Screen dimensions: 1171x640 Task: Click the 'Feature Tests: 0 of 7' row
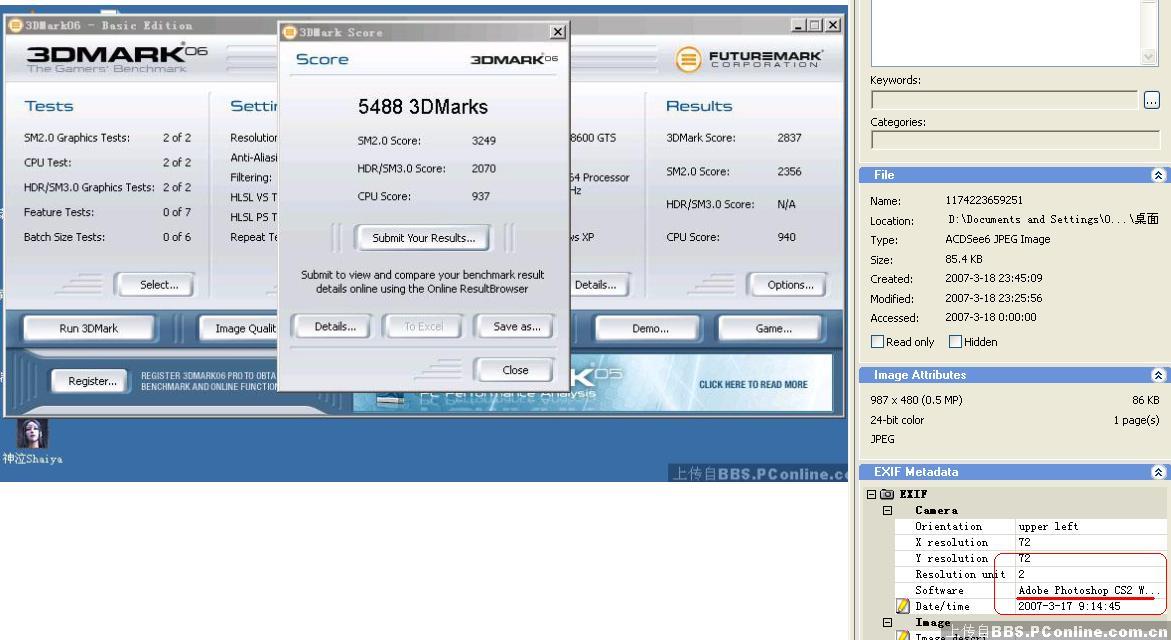coord(107,212)
